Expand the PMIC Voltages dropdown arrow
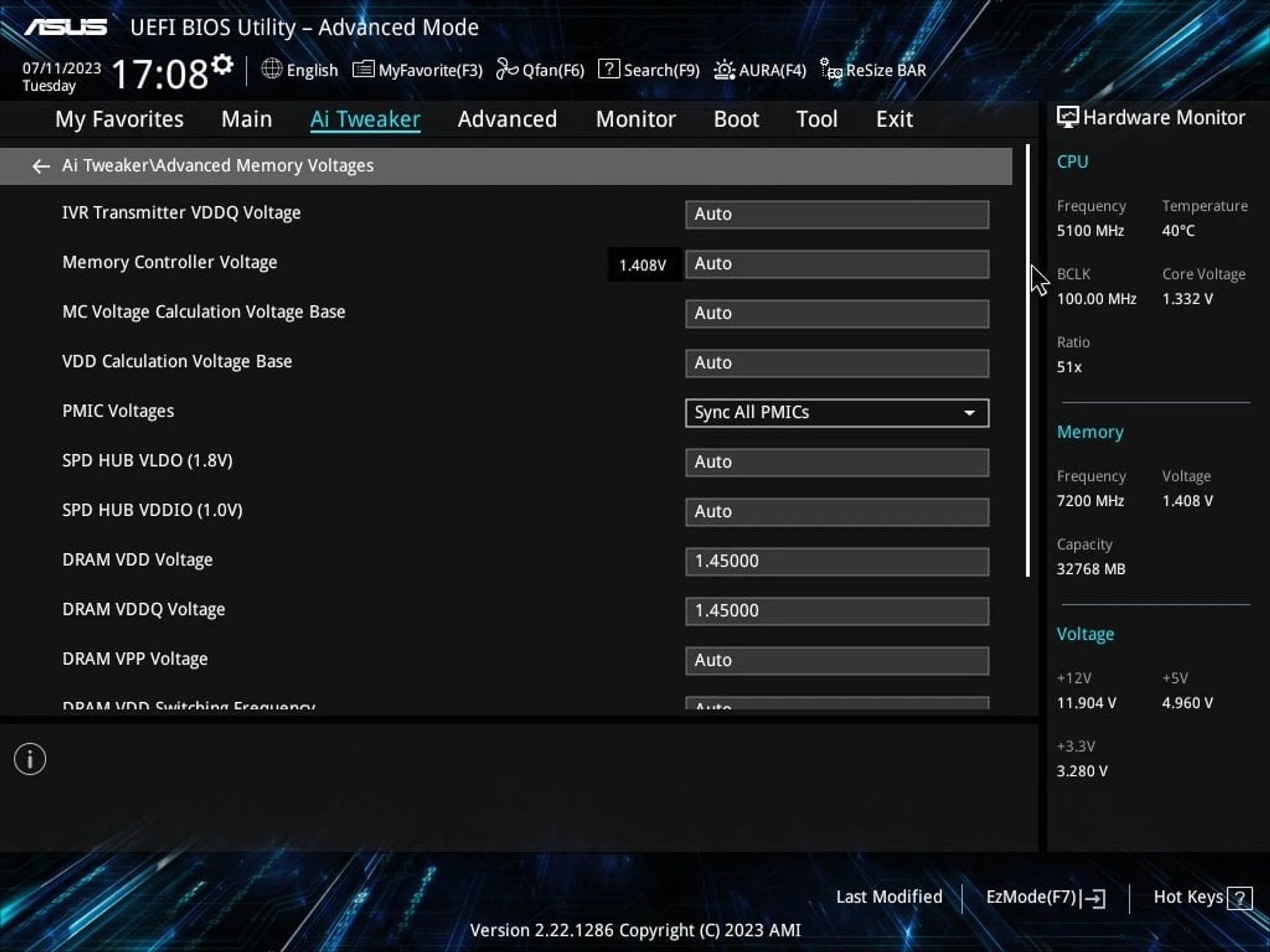This screenshot has height=952, width=1270. tap(969, 413)
